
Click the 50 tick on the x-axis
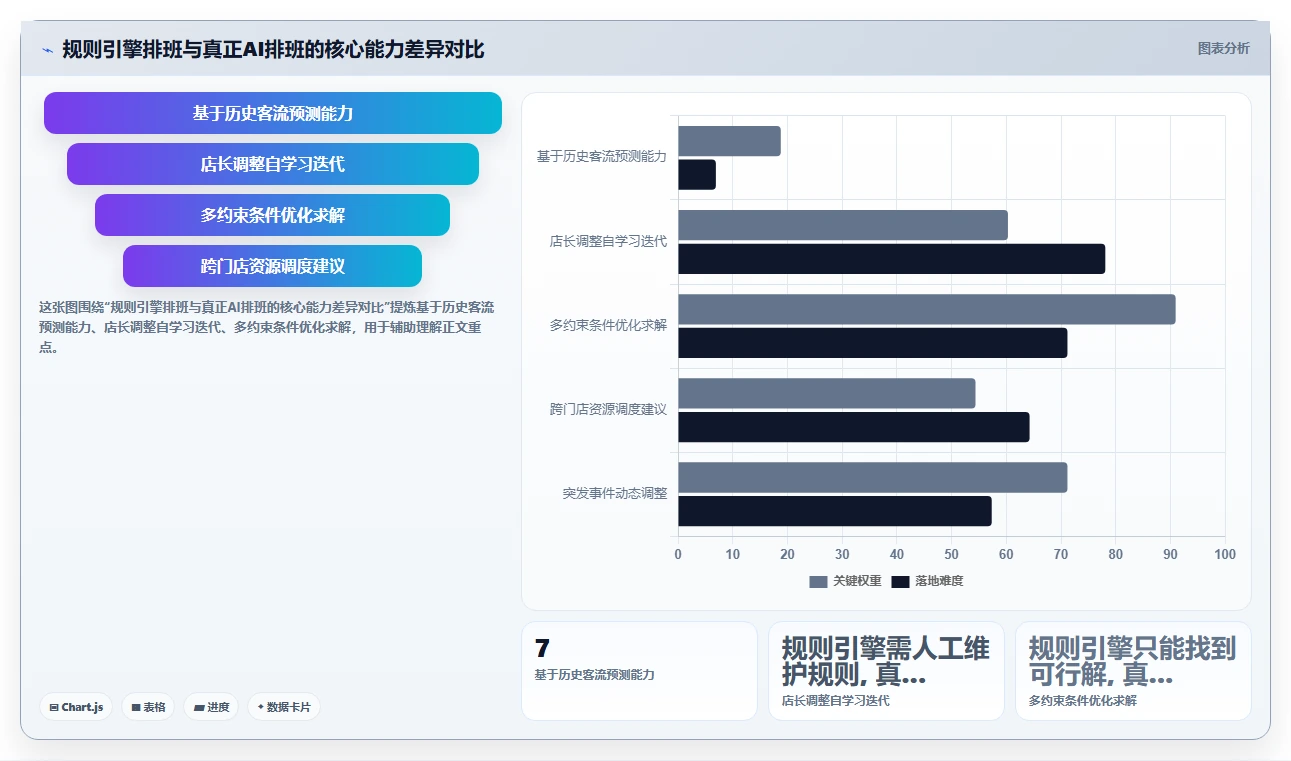(951, 555)
